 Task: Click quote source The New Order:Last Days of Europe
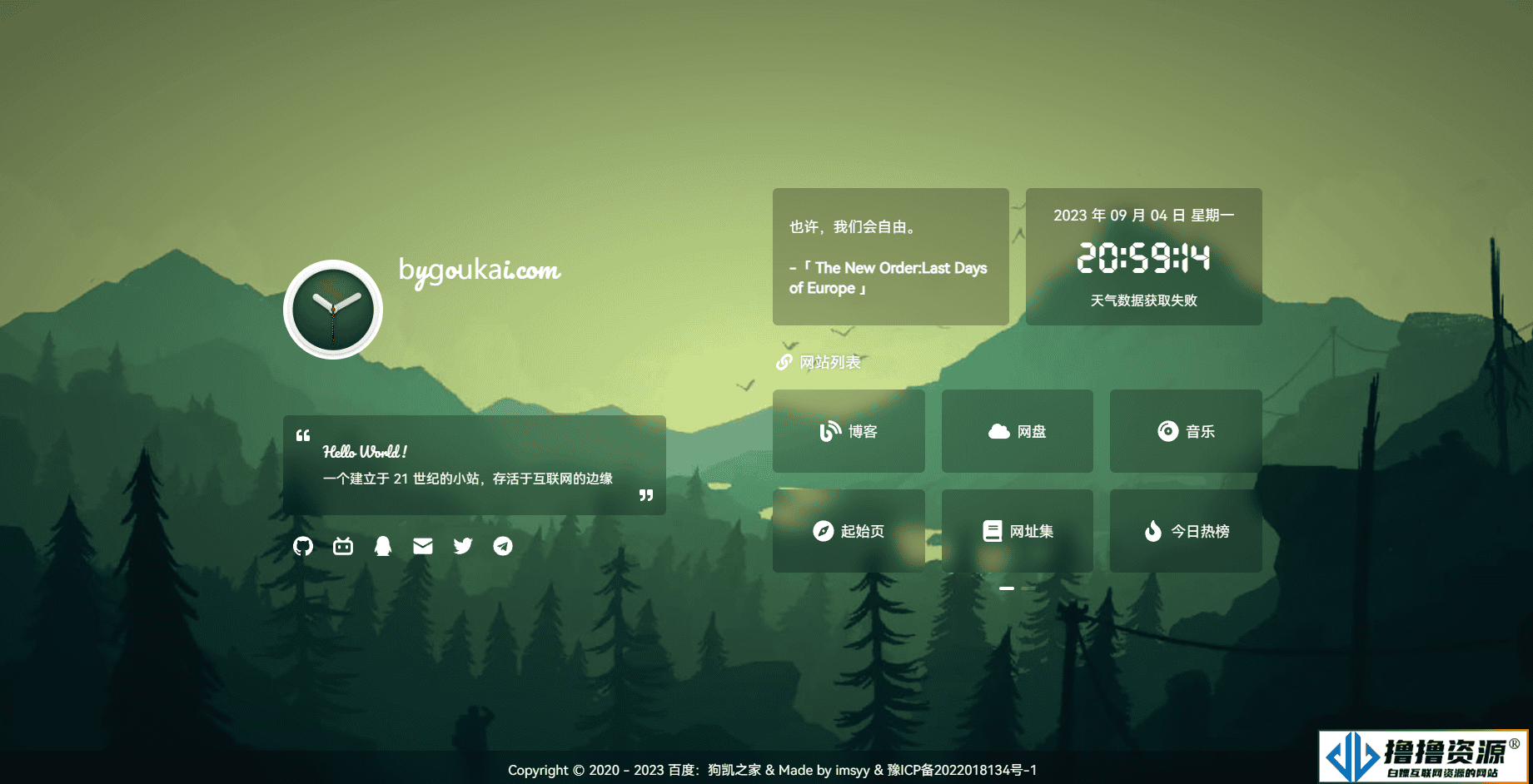click(x=888, y=278)
